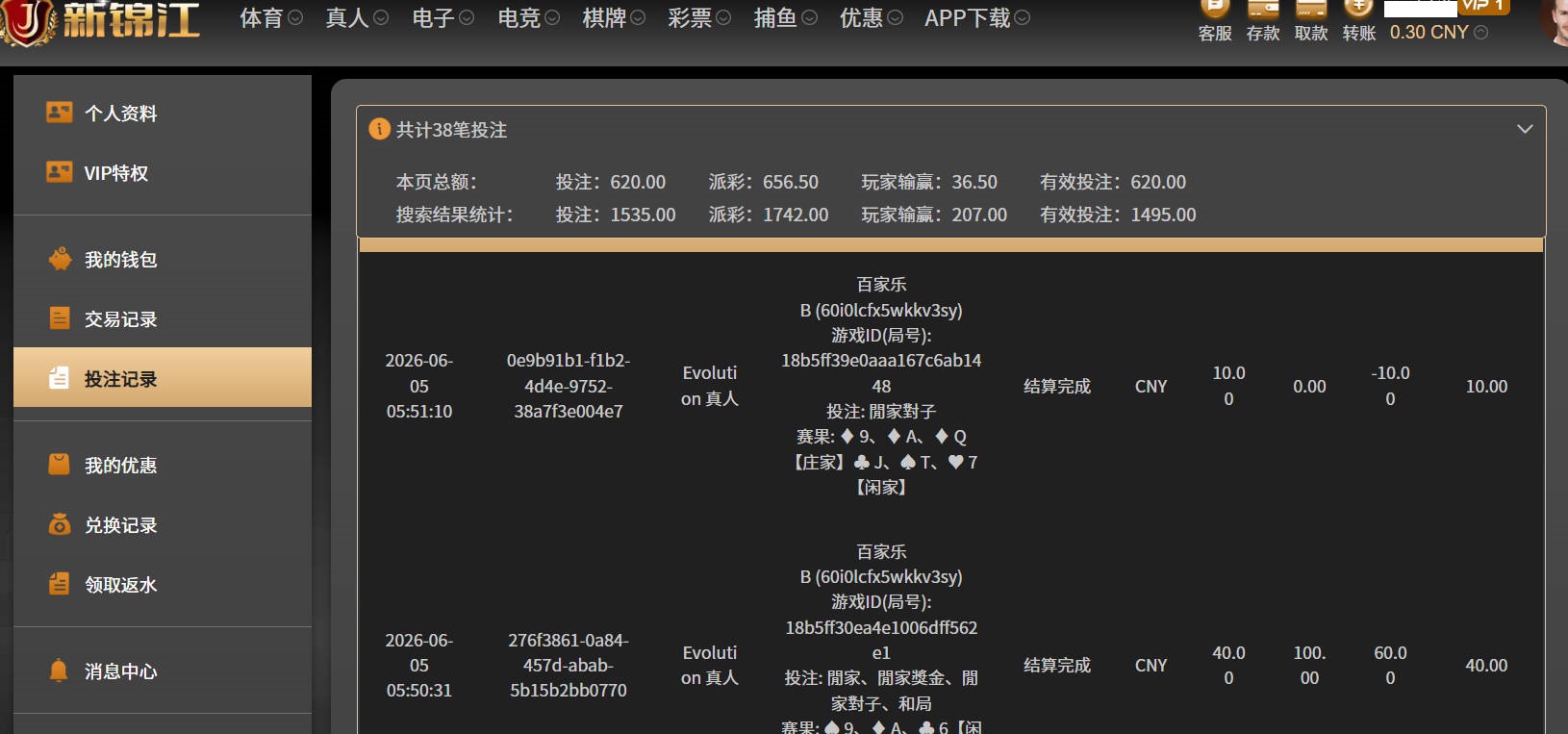The width and height of the screenshot is (1568, 734).
Task: Open the 捕鱼 fishing games menu
Action: 786,18
